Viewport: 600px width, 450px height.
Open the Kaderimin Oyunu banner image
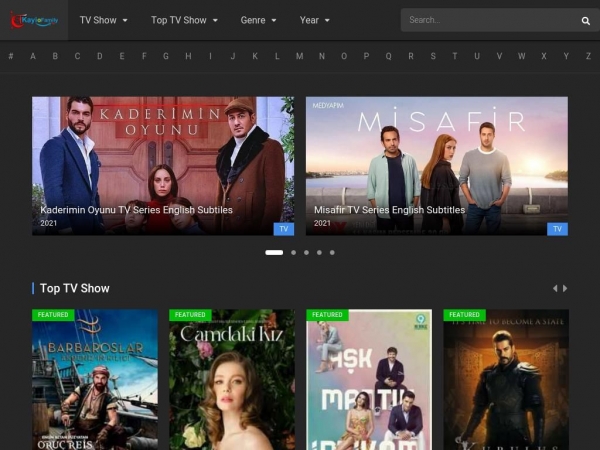[x=163, y=166]
